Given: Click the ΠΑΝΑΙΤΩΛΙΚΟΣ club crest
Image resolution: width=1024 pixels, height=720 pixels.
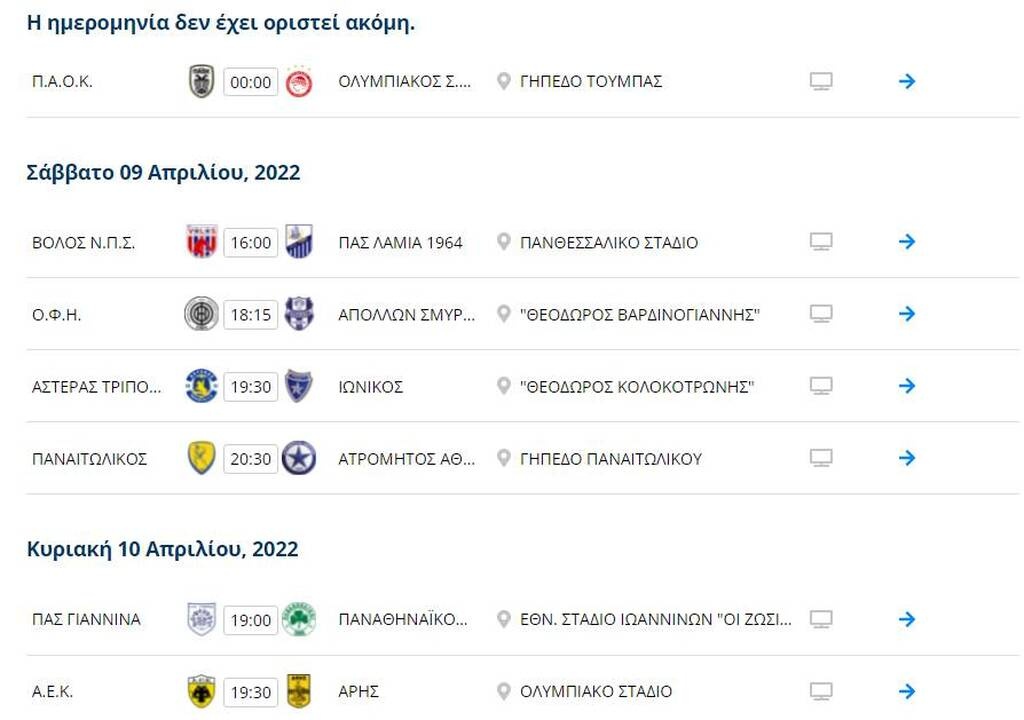Looking at the screenshot, I should coord(204,458).
